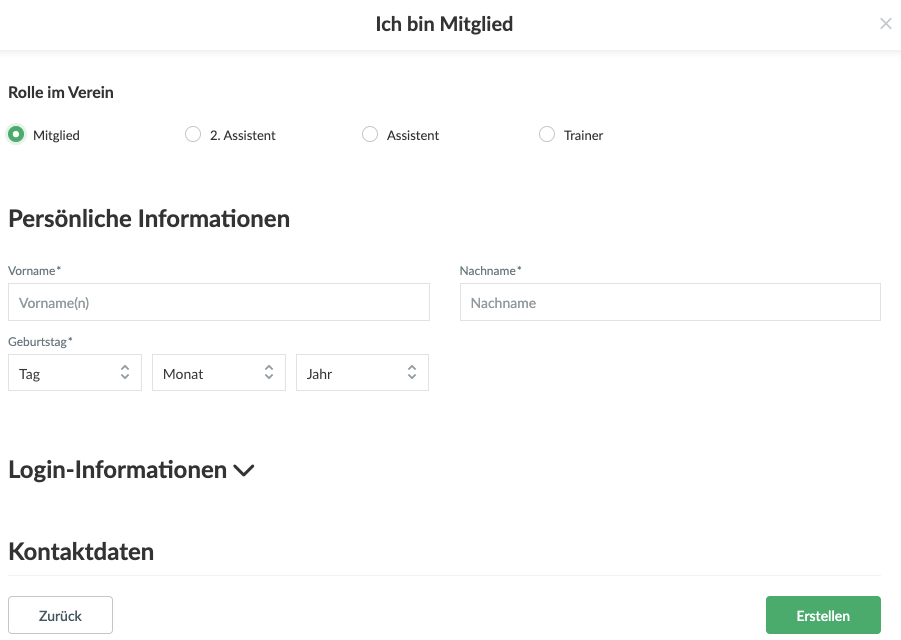This screenshot has height=640, width=901.
Task: Click the Ich bin Mitglied title
Action: [x=444, y=24]
